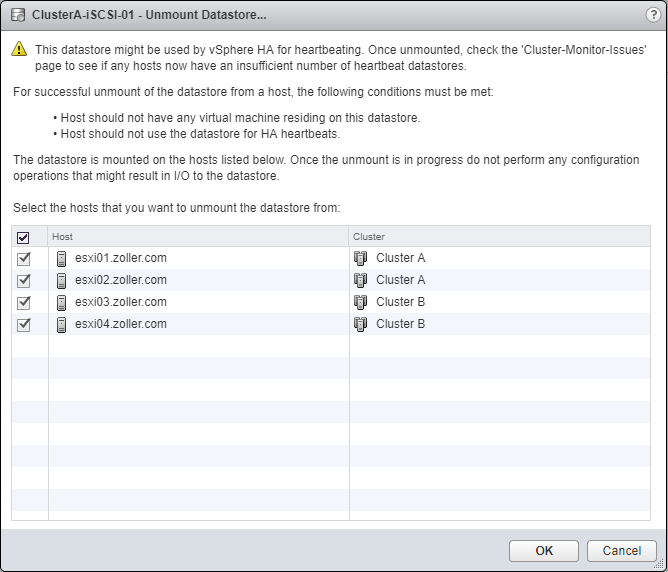668x572 pixels.
Task: Toggle the checkbox for esxi04.zoller.com
Action: (24, 324)
